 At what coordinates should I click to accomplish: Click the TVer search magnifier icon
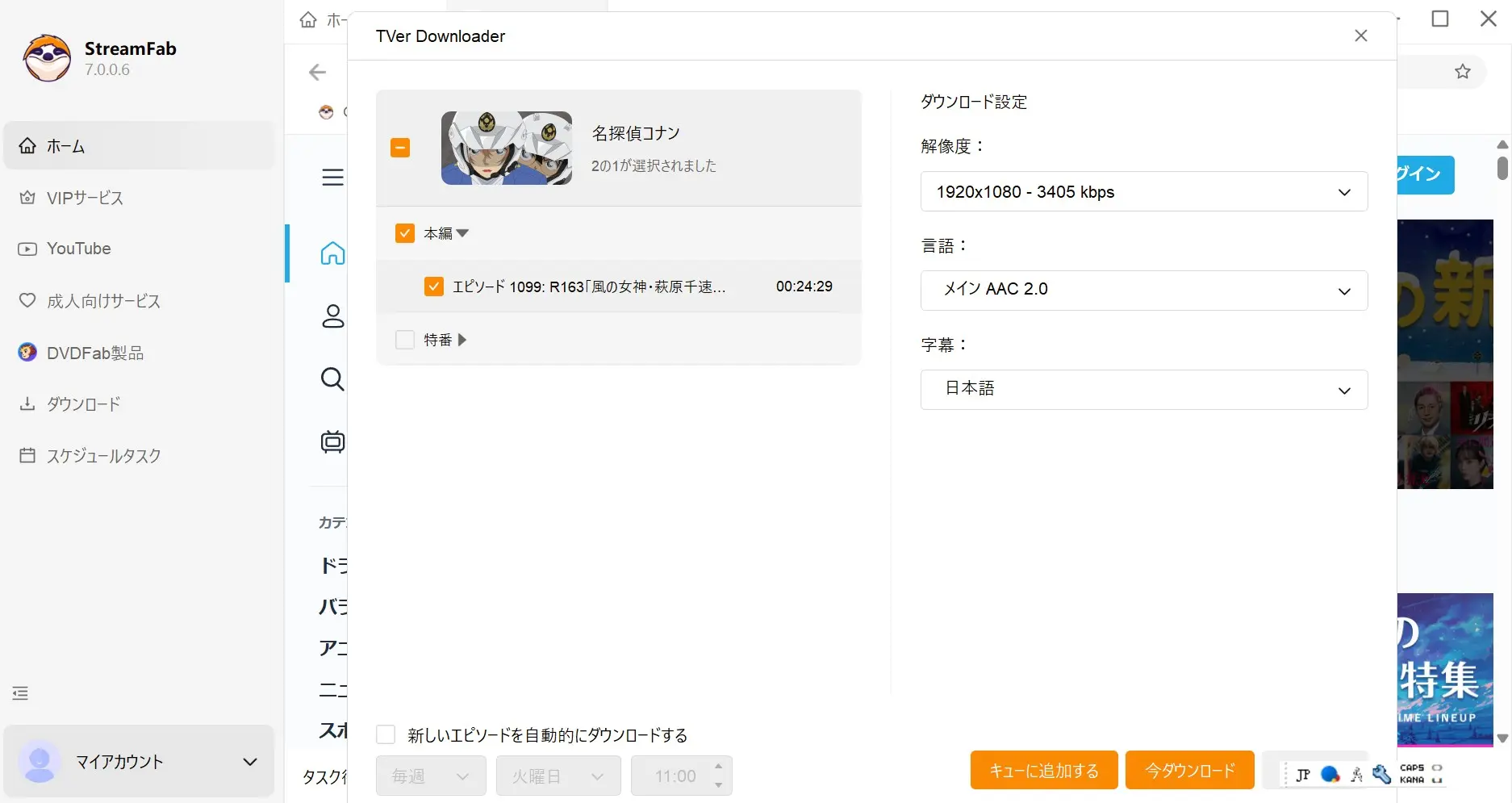(332, 378)
